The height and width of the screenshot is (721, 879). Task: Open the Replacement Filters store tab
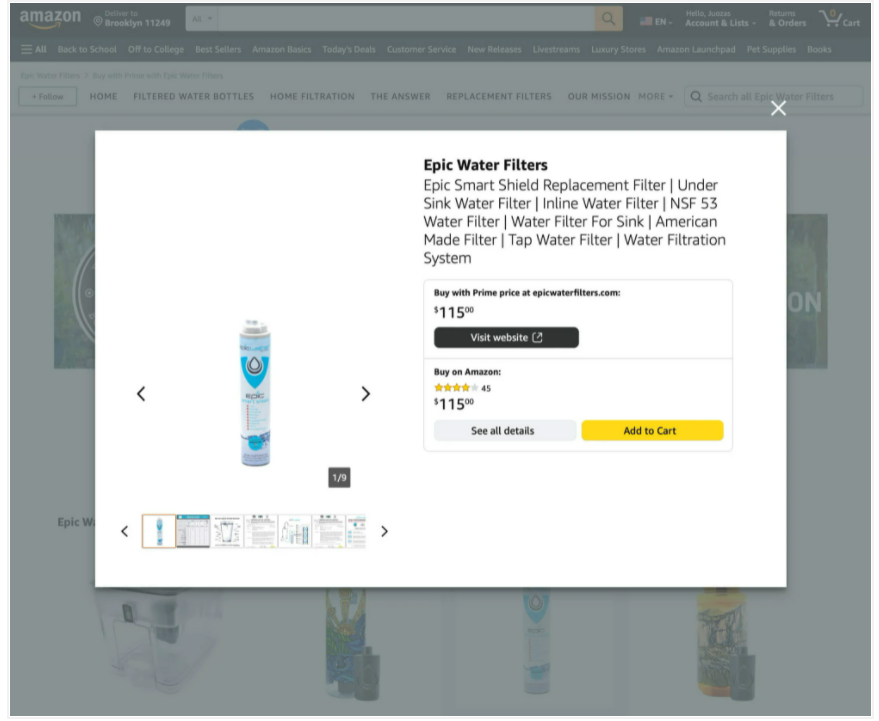[x=498, y=97]
